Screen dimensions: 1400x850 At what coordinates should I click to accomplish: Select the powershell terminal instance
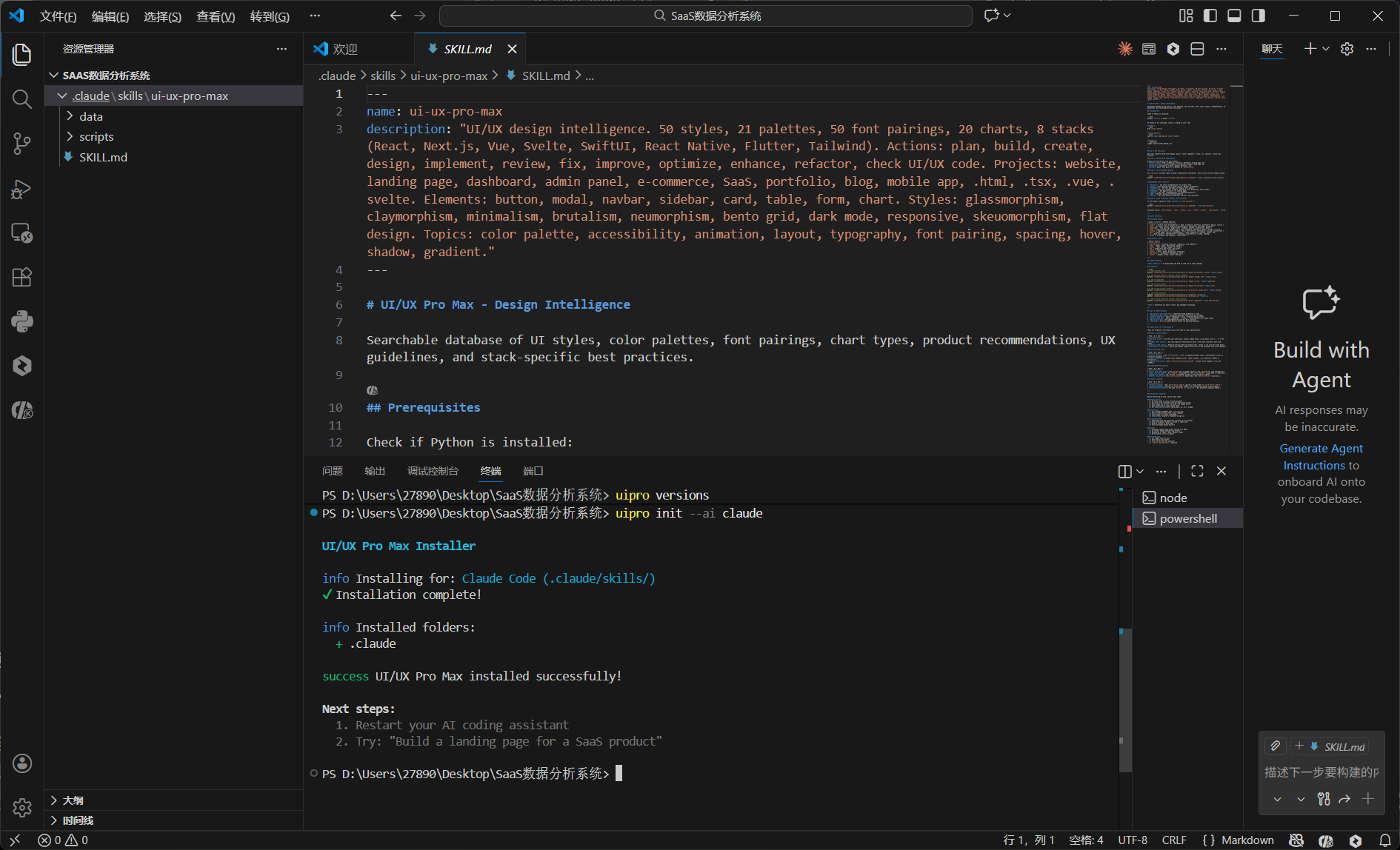pyautogui.click(x=1187, y=518)
